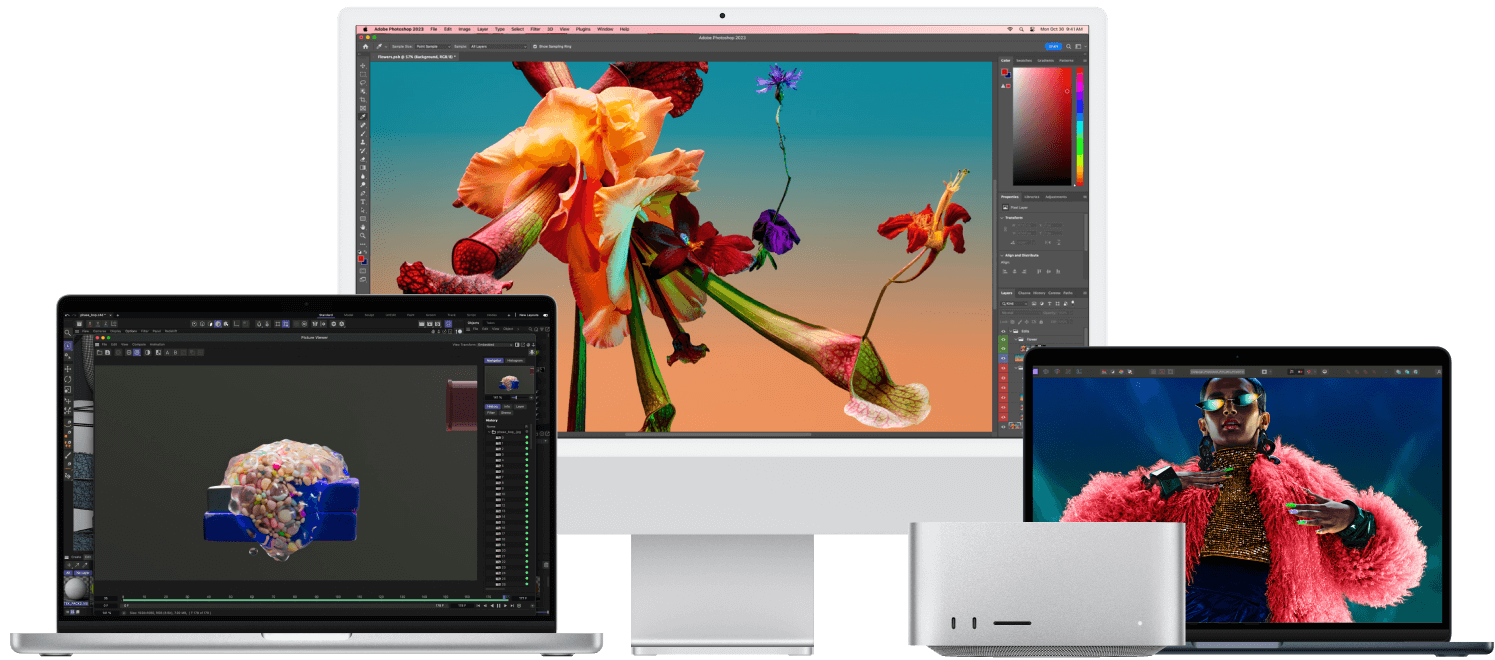The height and width of the screenshot is (660, 1495).
Task: Select the Lasso tool in Photoshop
Action: point(363,83)
